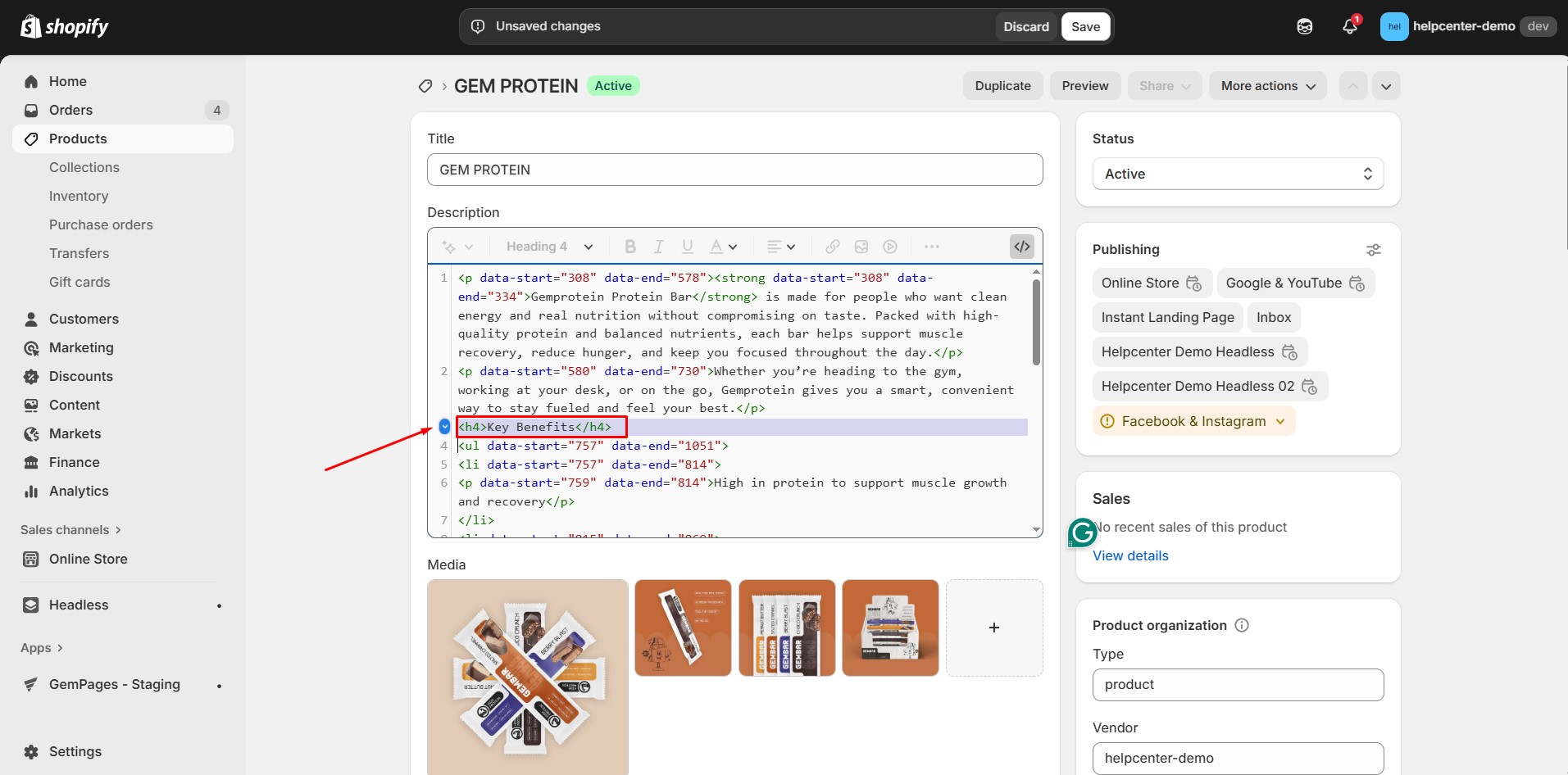Click the Save button
1568x775 pixels.
pyautogui.click(x=1085, y=25)
